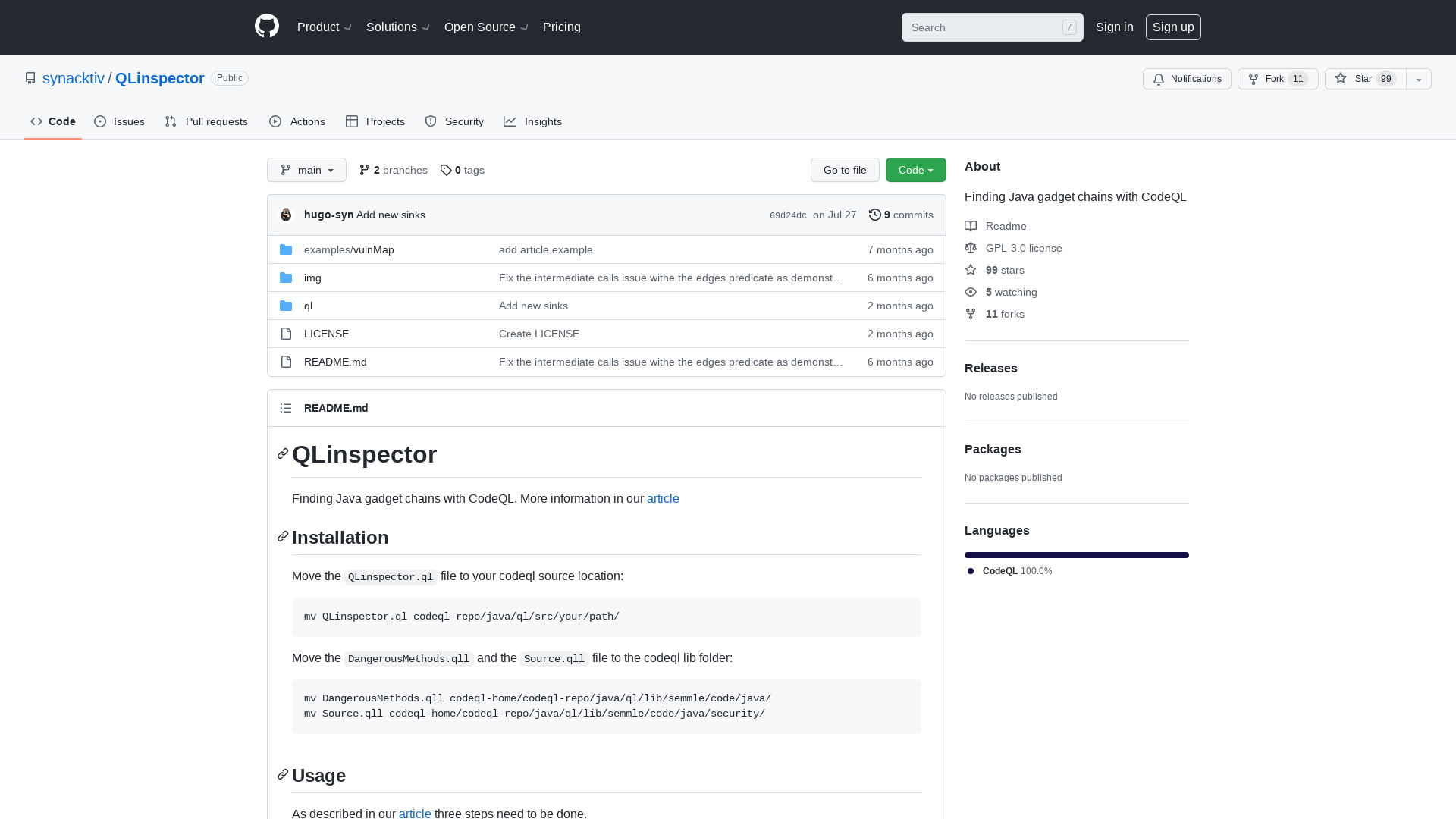Image resolution: width=1456 pixels, height=819 pixels.
Task: Click the anchor link icon beside Installation heading
Action: (x=283, y=537)
